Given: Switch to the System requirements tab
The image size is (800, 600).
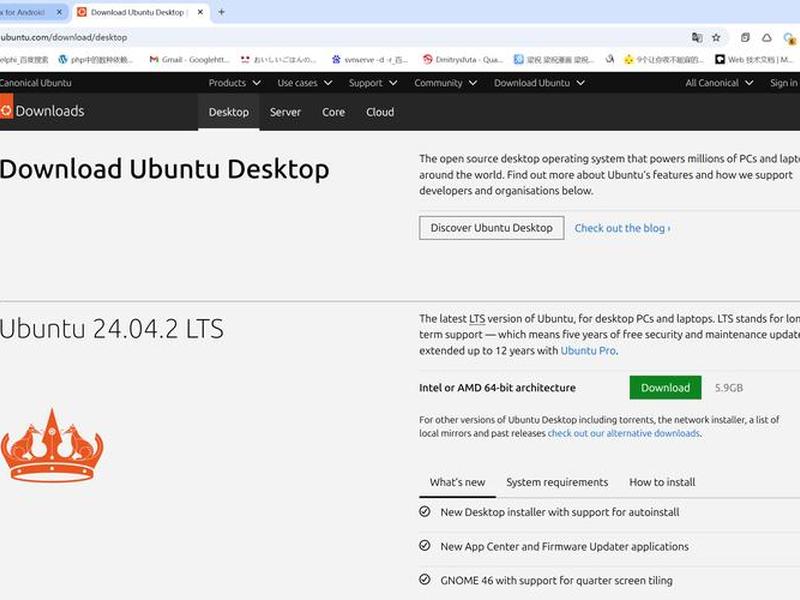Looking at the screenshot, I should [x=557, y=482].
